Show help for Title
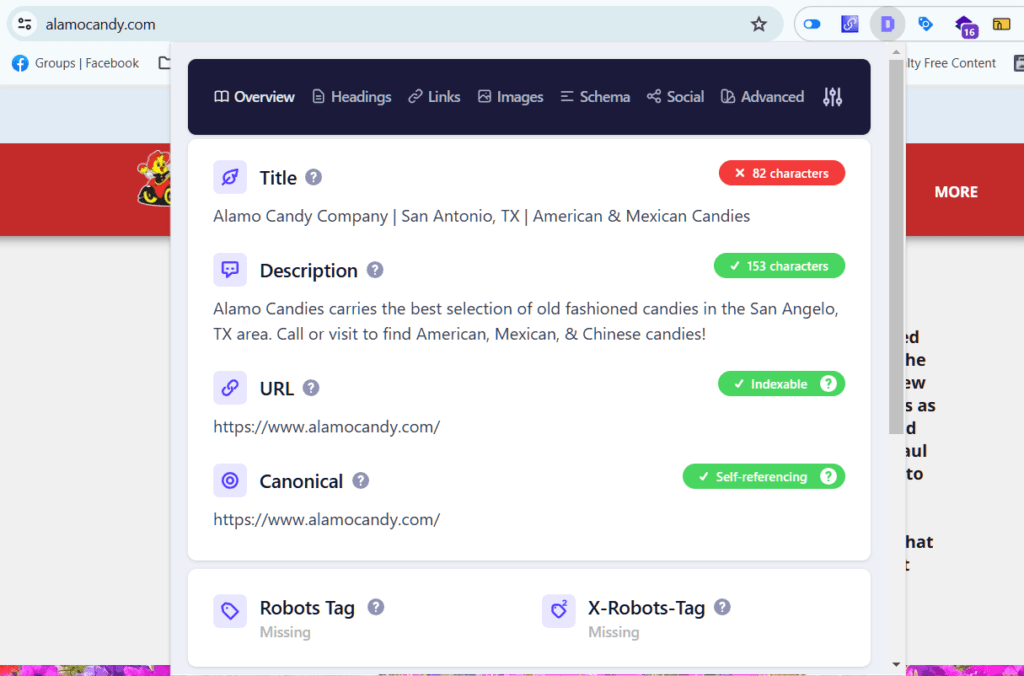The height and width of the screenshot is (676, 1024). (313, 177)
